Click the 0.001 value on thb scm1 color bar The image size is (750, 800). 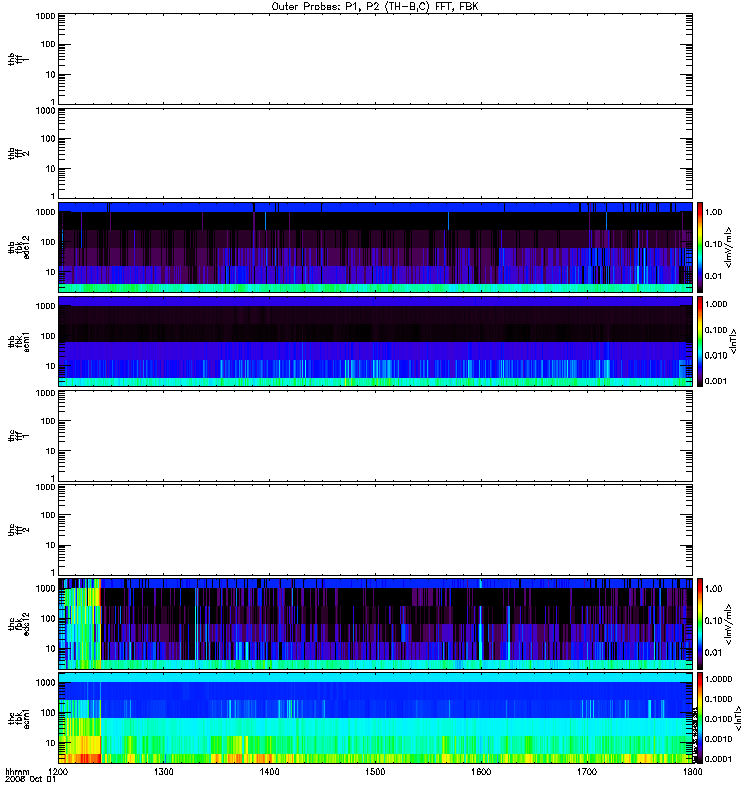point(716,381)
